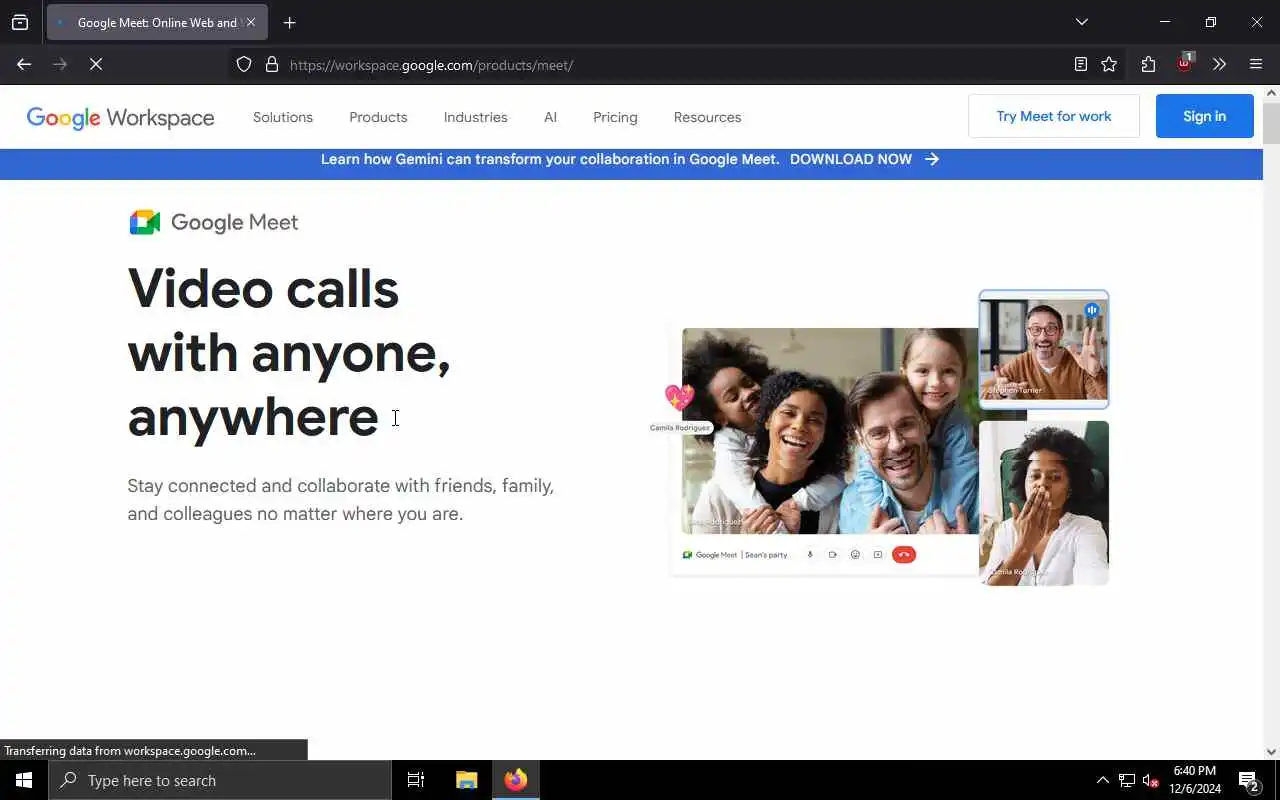Click the Google Workspace logo
Image resolution: width=1280 pixels, height=800 pixels.
tap(120, 118)
